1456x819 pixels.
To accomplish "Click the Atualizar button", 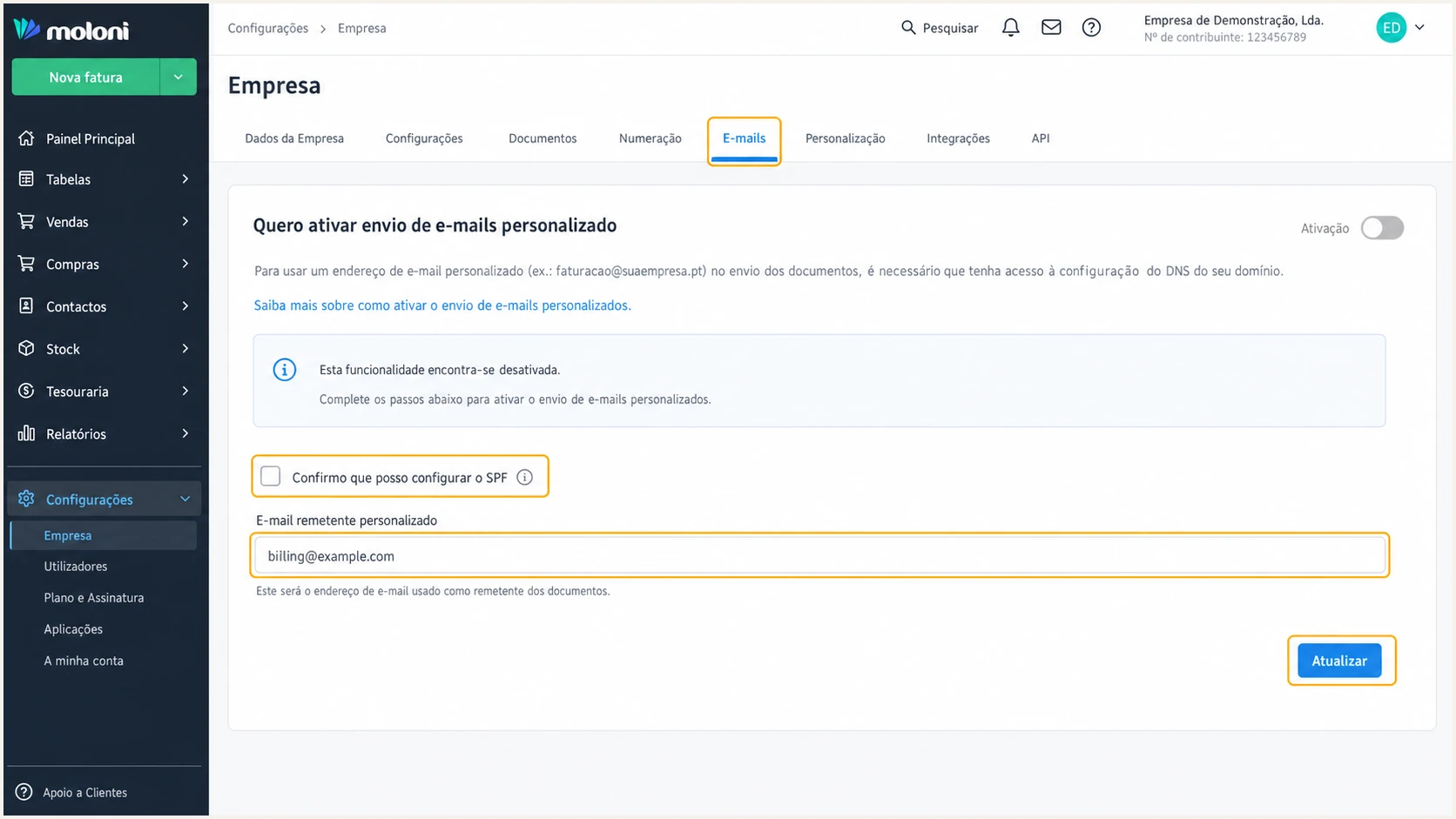I will (1339, 661).
